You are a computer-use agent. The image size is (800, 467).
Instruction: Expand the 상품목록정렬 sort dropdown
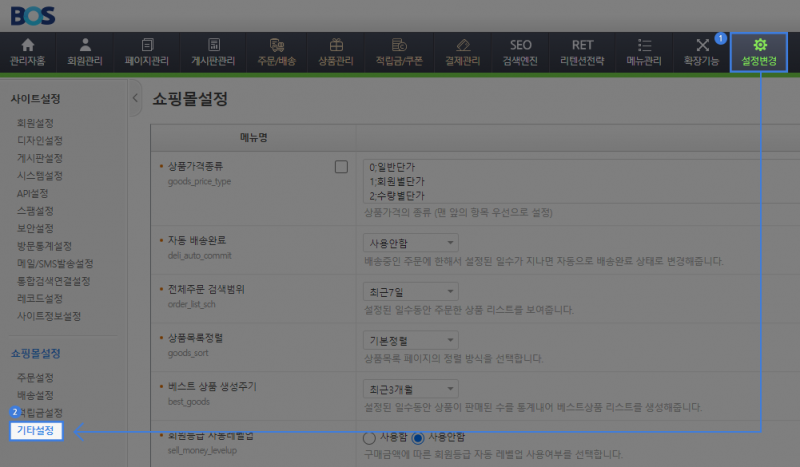(410, 340)
